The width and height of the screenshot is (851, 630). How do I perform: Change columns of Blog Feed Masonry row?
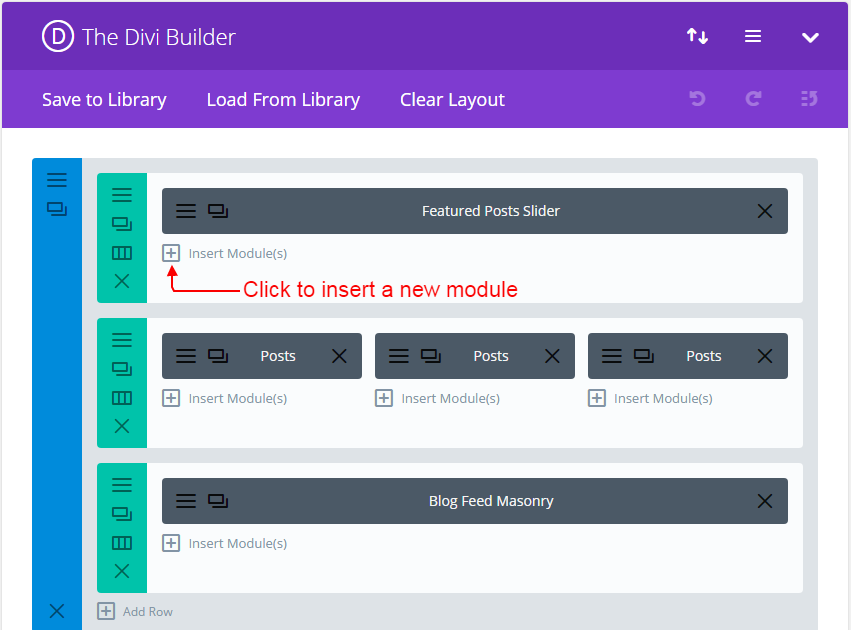coord(122,543)
